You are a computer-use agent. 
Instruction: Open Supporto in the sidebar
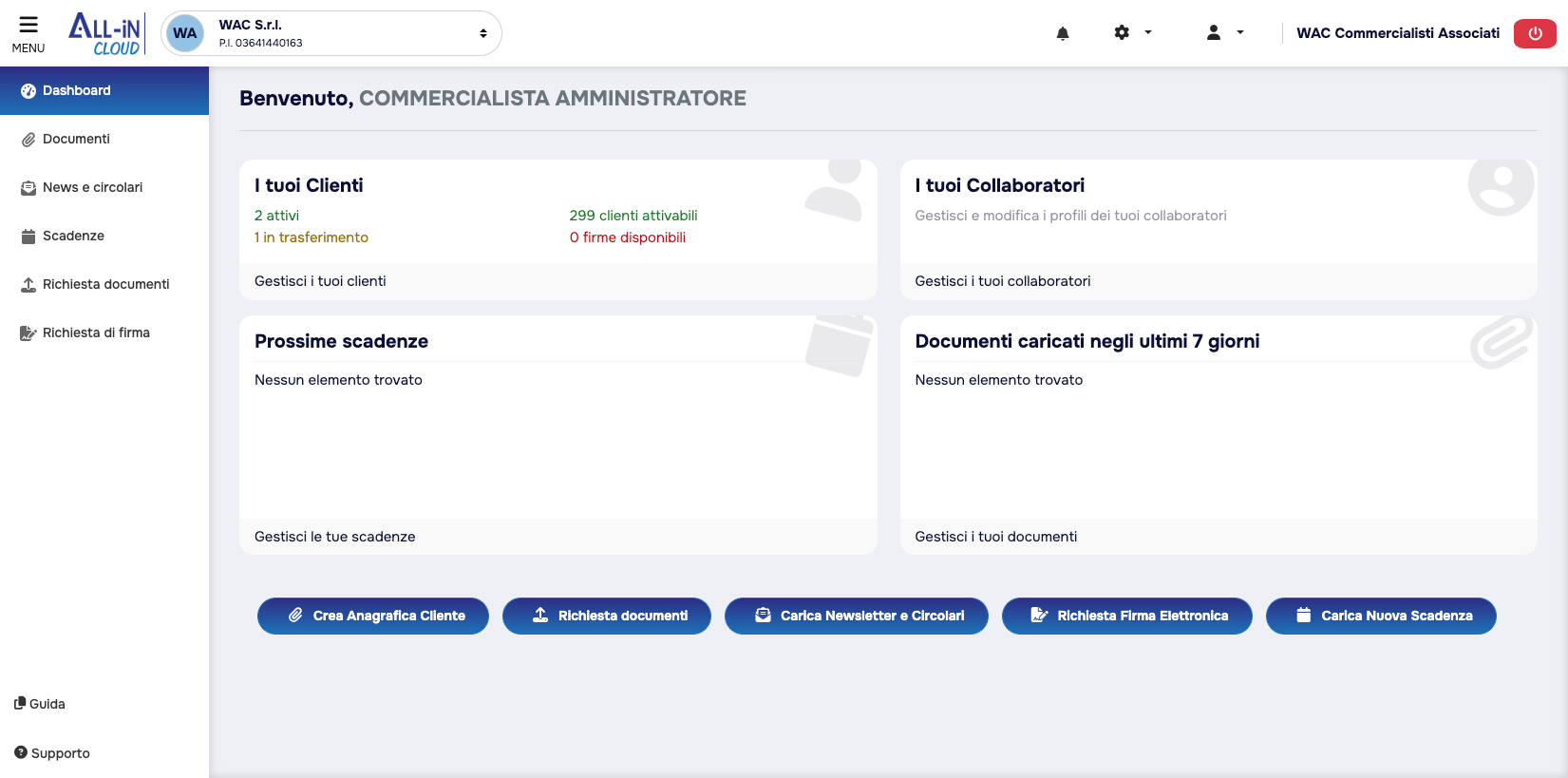(x=52, y=753)
